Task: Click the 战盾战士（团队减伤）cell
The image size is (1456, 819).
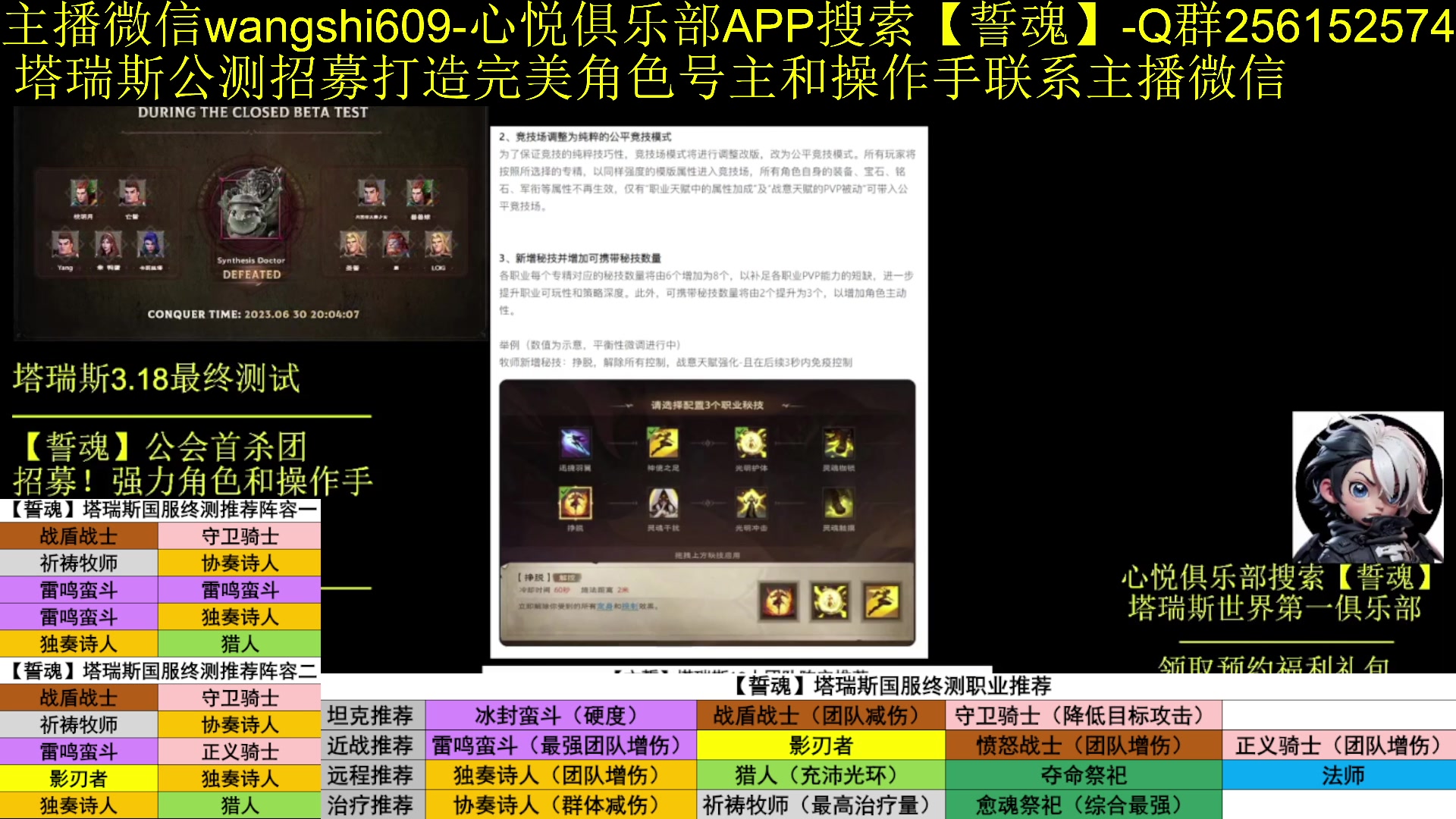Action: coord(821,716)
